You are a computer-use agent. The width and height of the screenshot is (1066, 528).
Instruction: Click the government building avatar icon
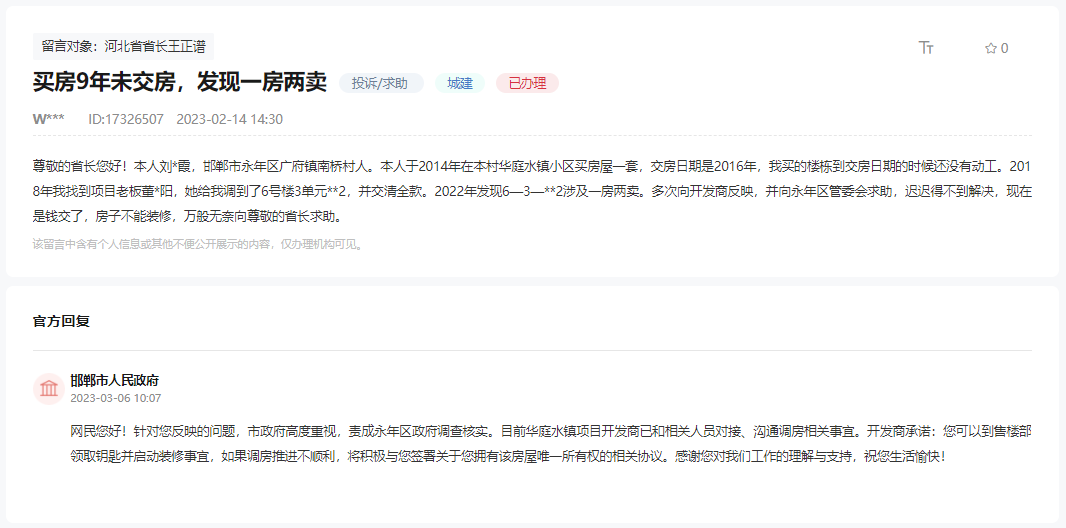pyautogui.click(x=49, y=389)
